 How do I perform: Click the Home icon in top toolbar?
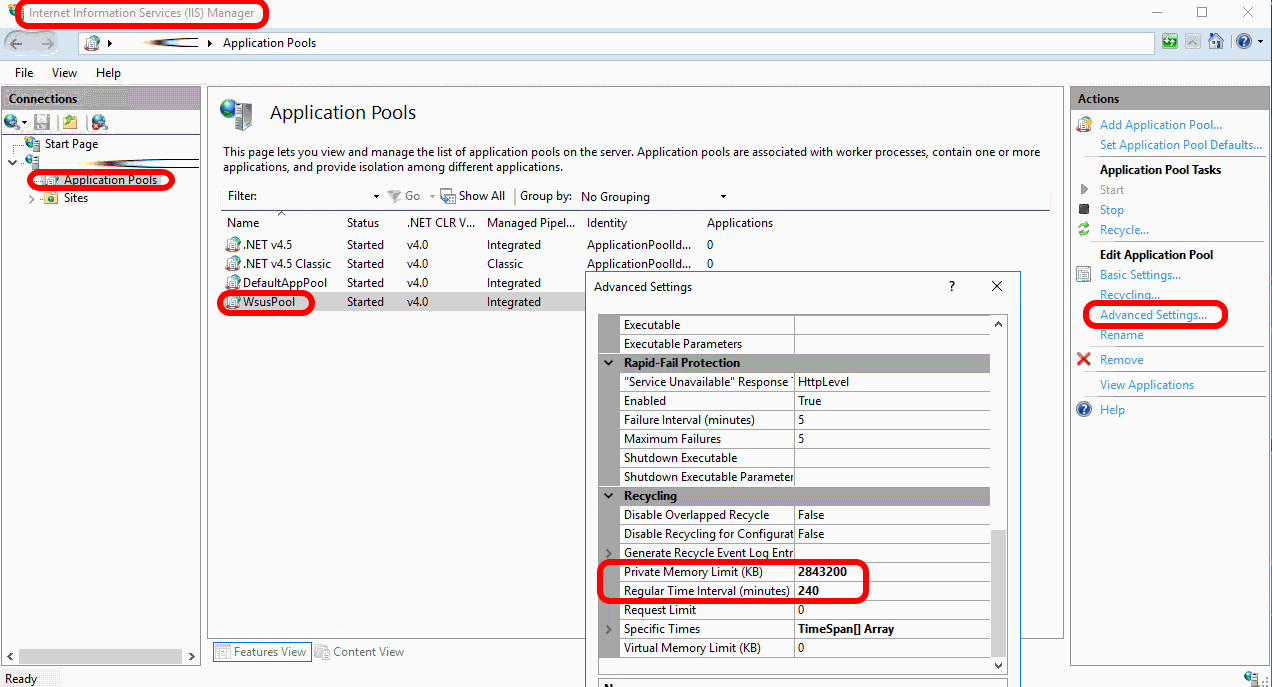[1216, 42]
